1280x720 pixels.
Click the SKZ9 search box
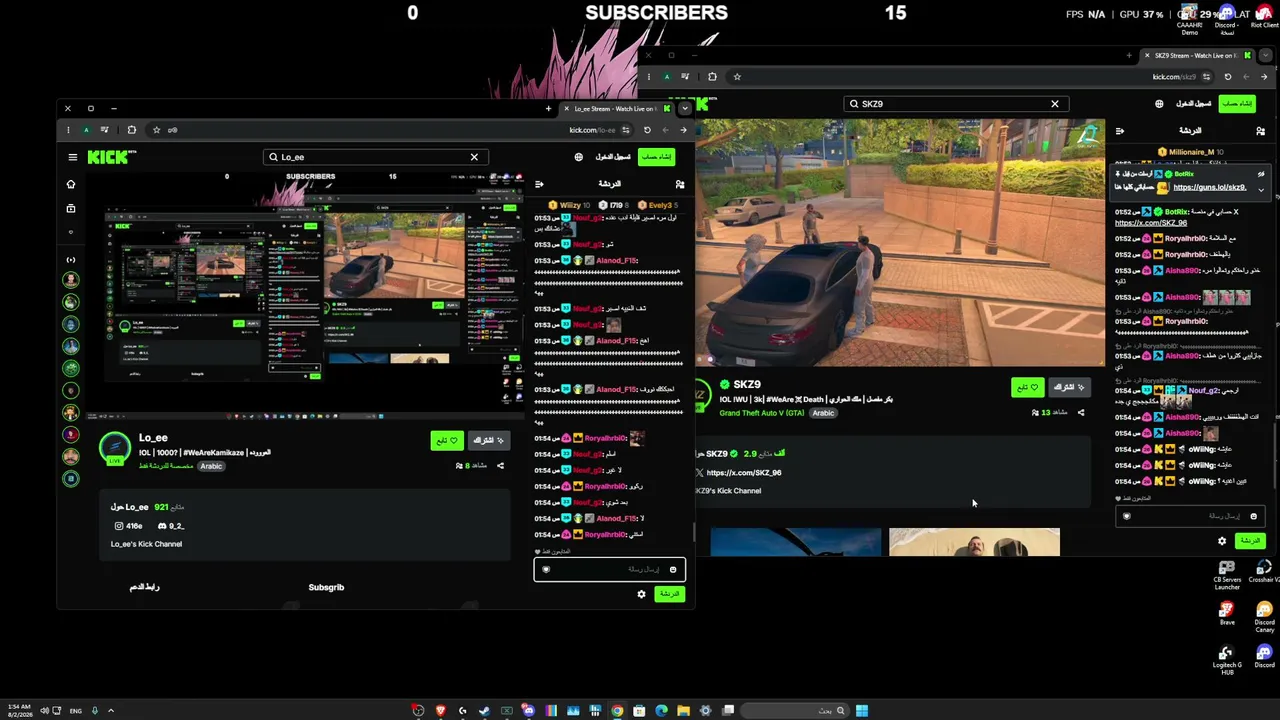[955, 104]
